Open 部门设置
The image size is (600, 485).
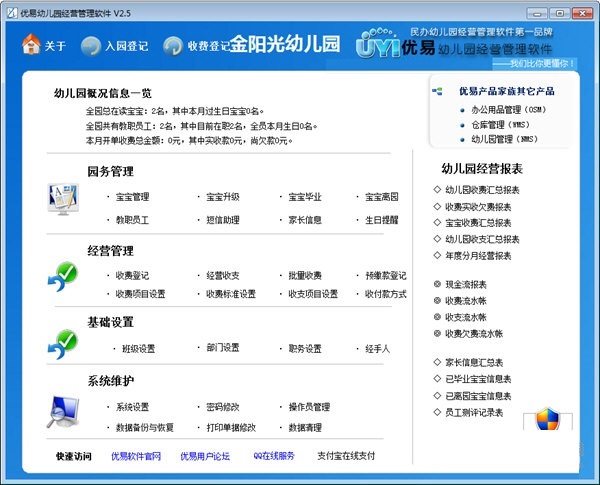tap(223, 348)
